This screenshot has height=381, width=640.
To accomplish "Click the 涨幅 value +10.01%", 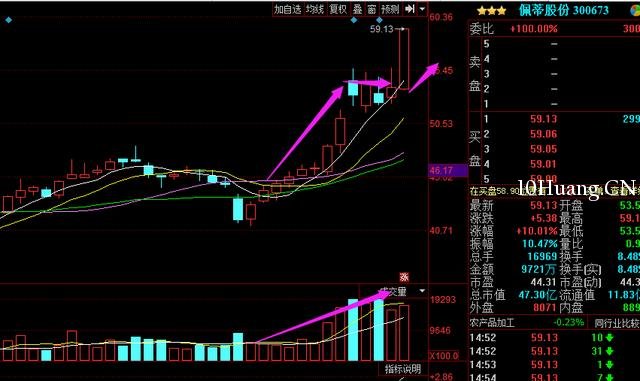I will tap(536, 231).
